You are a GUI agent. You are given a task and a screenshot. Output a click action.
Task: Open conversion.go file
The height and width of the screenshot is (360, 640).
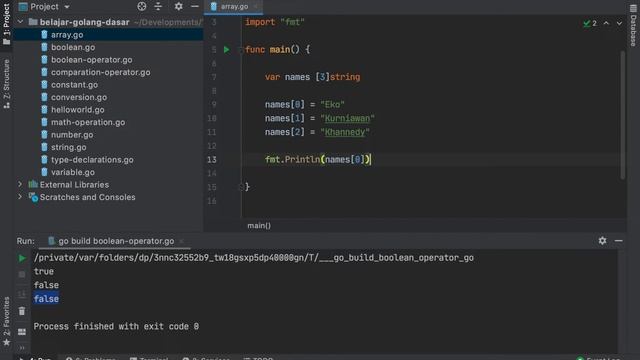pyautogui.click(x=79, y=97)
